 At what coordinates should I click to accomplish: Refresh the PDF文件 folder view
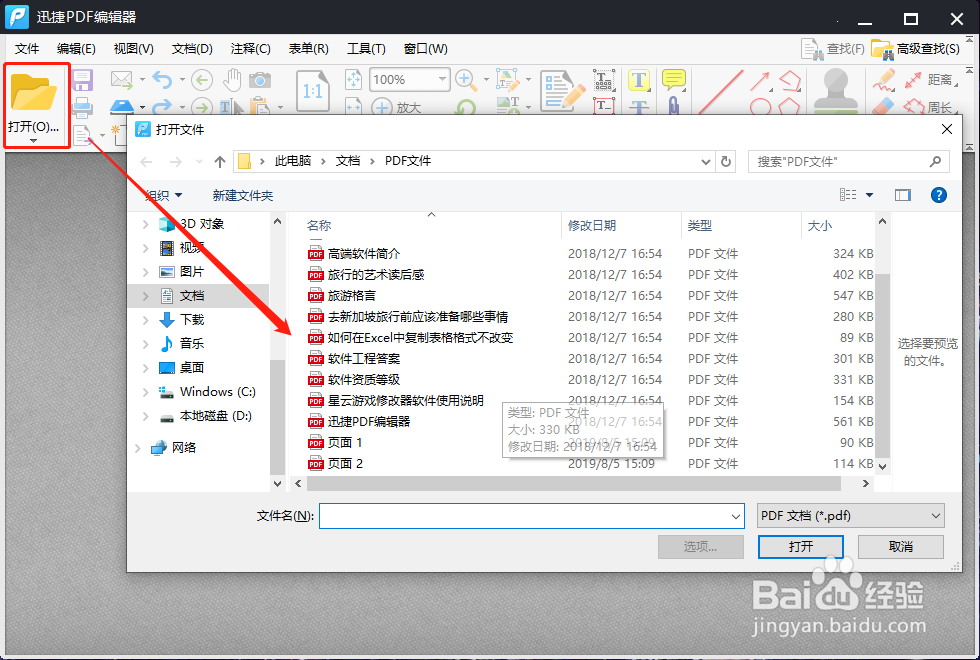click(728, 160)
